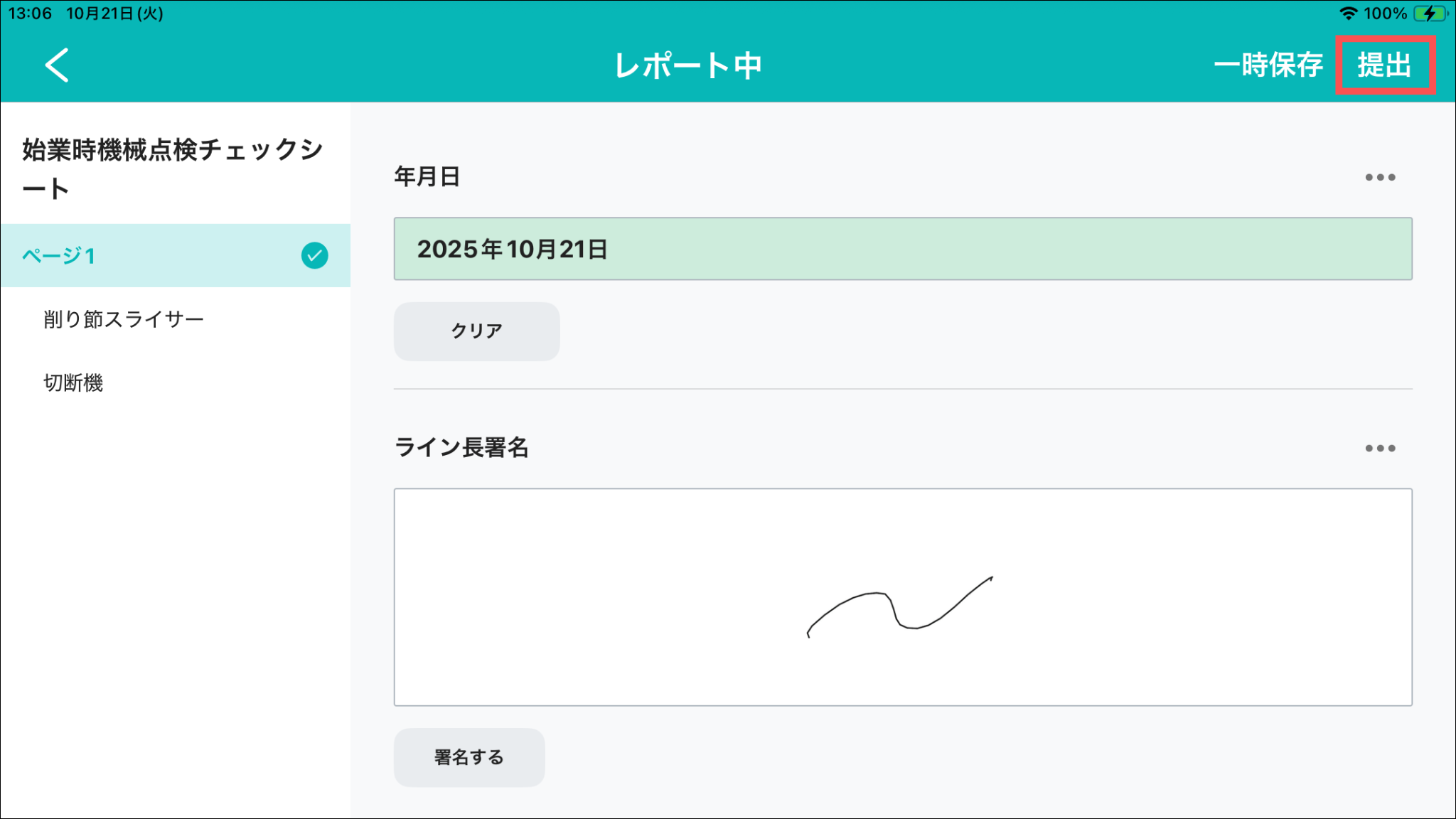Tap the 13:06 clock in the status bar
The width and height of the screenshot is (1456, 819).
pyautogui.click(x=30, y=14)
